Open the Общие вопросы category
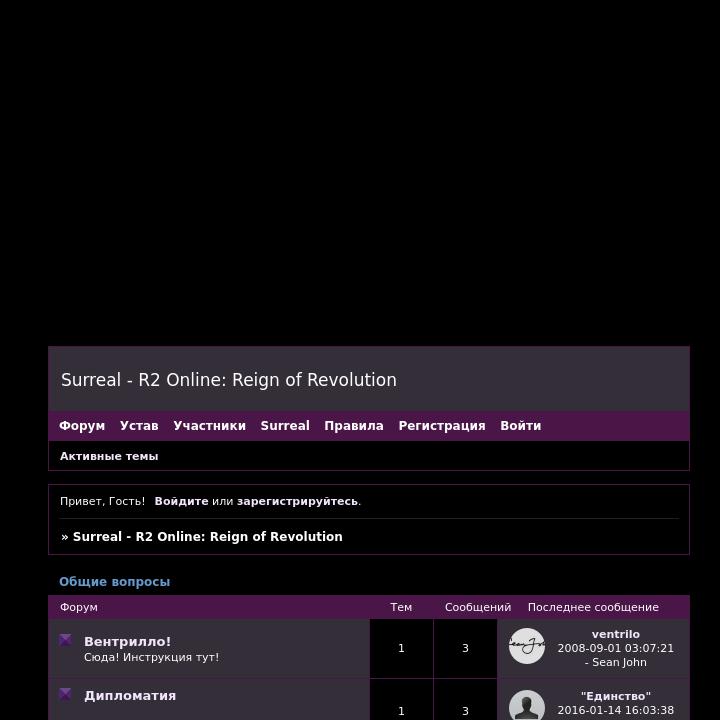The width and height of the screenshot is (720, 720). [x=114, y=582]
